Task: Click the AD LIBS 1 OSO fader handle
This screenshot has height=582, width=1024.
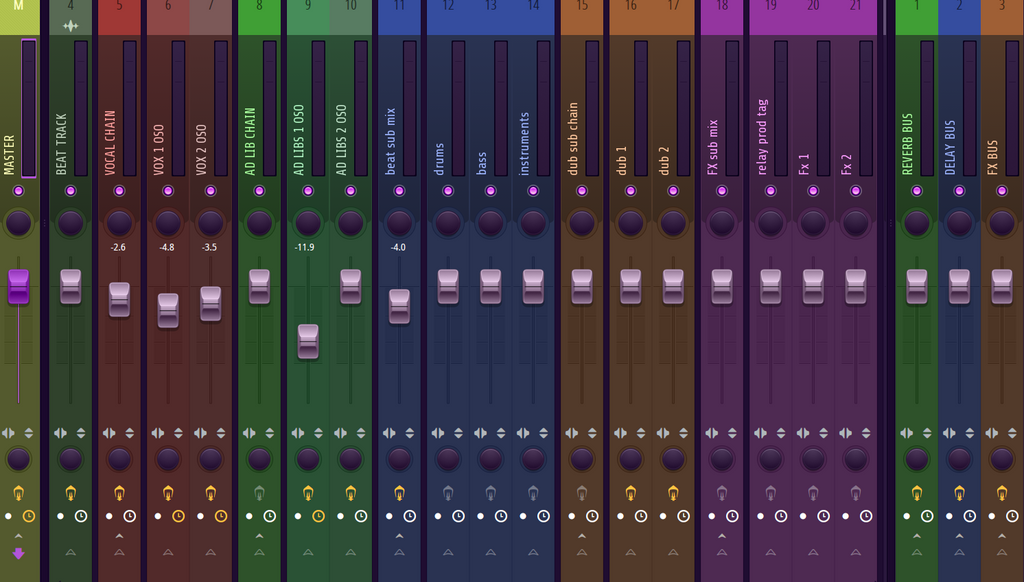Action: pos(308,341)
